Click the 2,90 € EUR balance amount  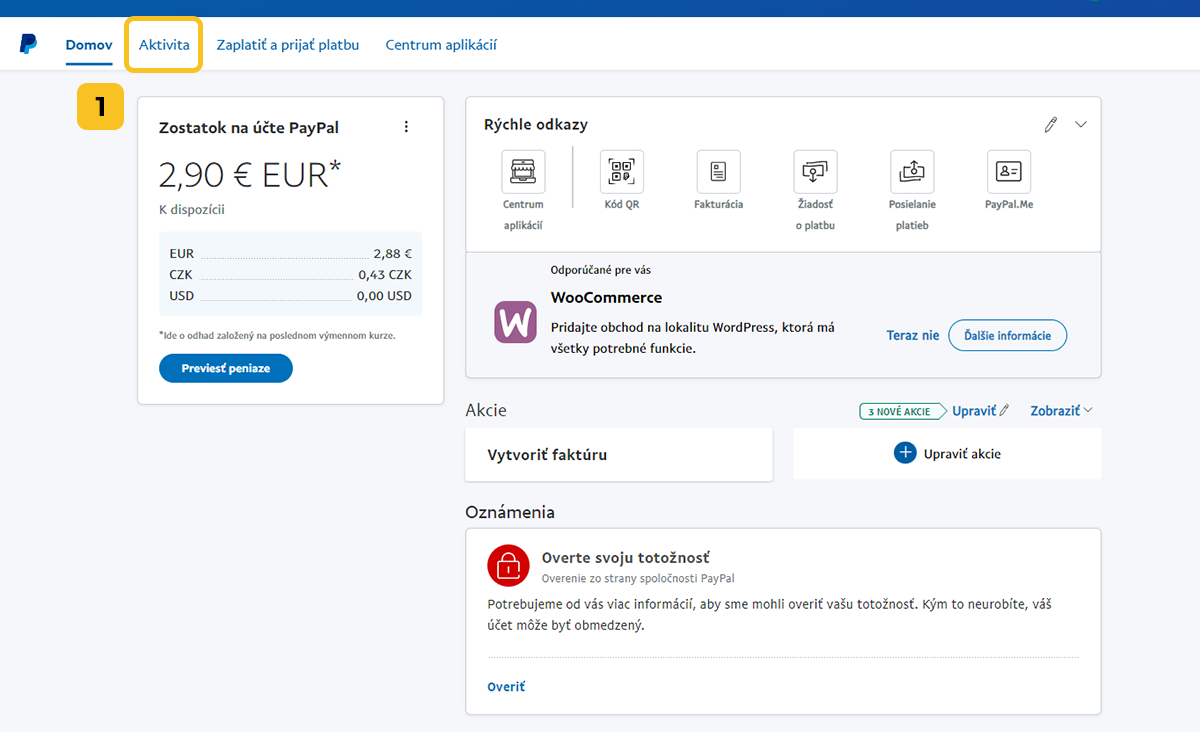pos(250,175)
